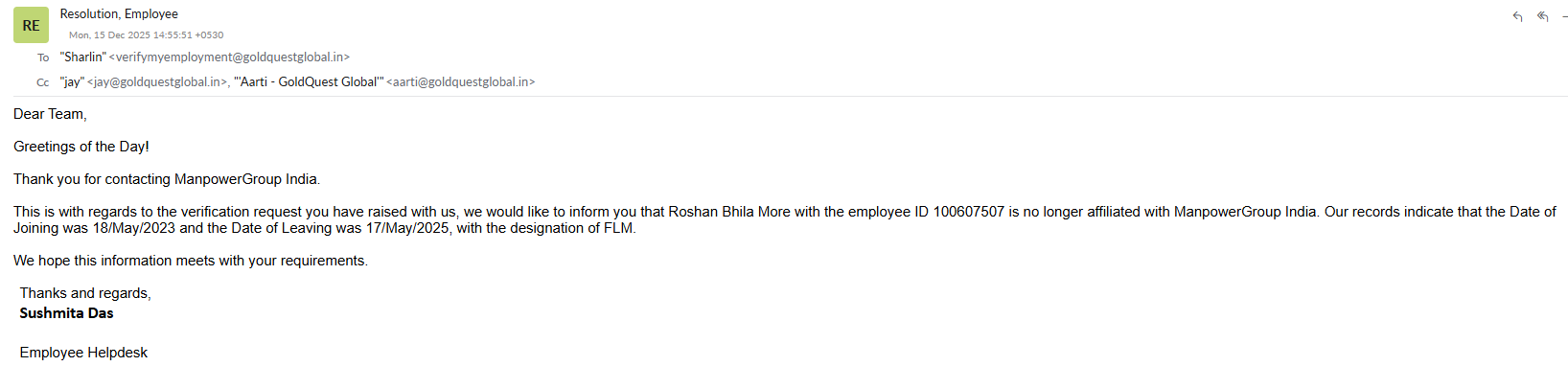Click the Thanks and regards line
Viewport: 1568px width, 389px height.
coord(85,293)
